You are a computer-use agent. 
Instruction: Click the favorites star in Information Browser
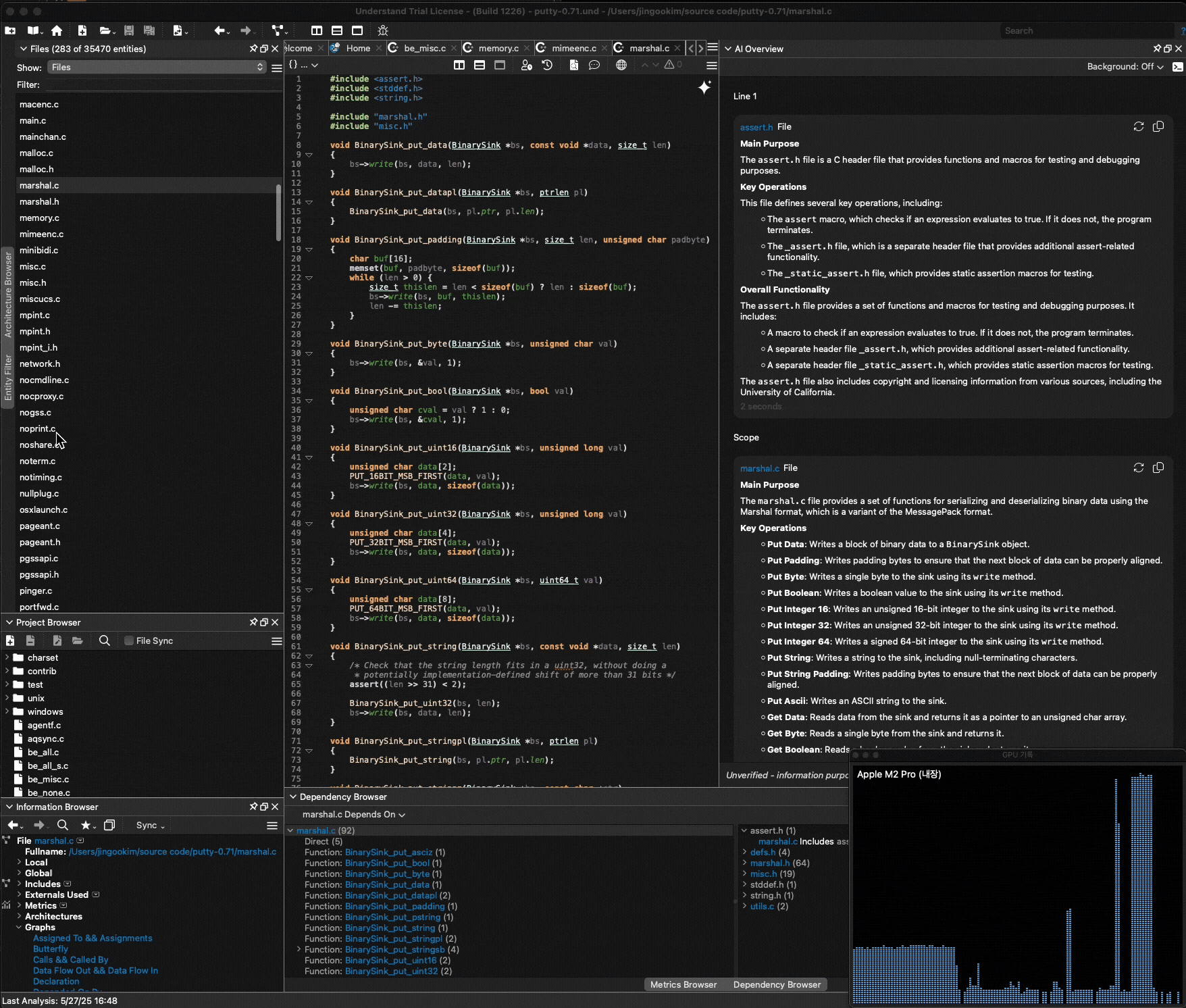(x=85, y=825)
